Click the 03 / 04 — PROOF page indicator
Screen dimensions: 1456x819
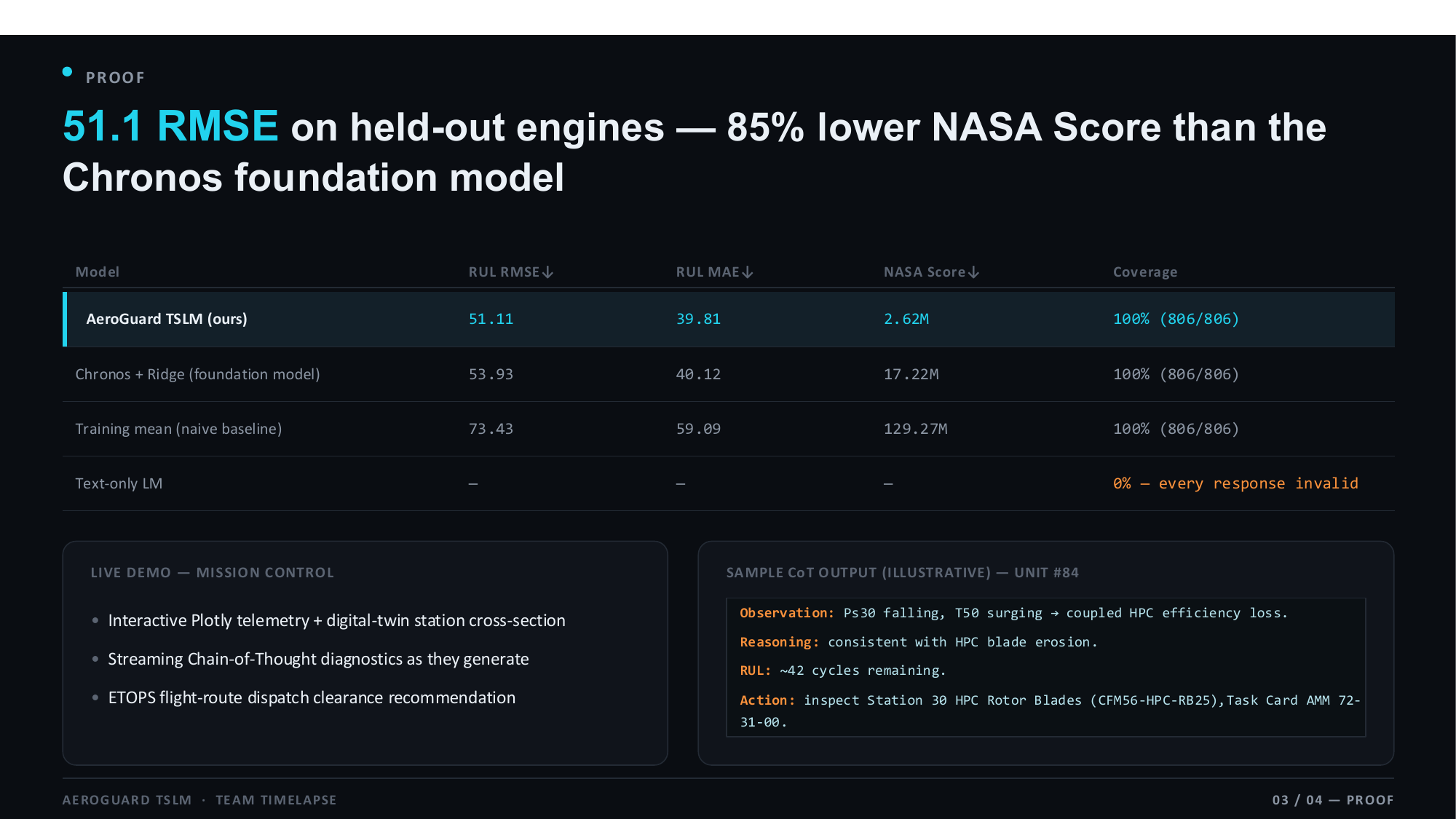point(1332,800)
